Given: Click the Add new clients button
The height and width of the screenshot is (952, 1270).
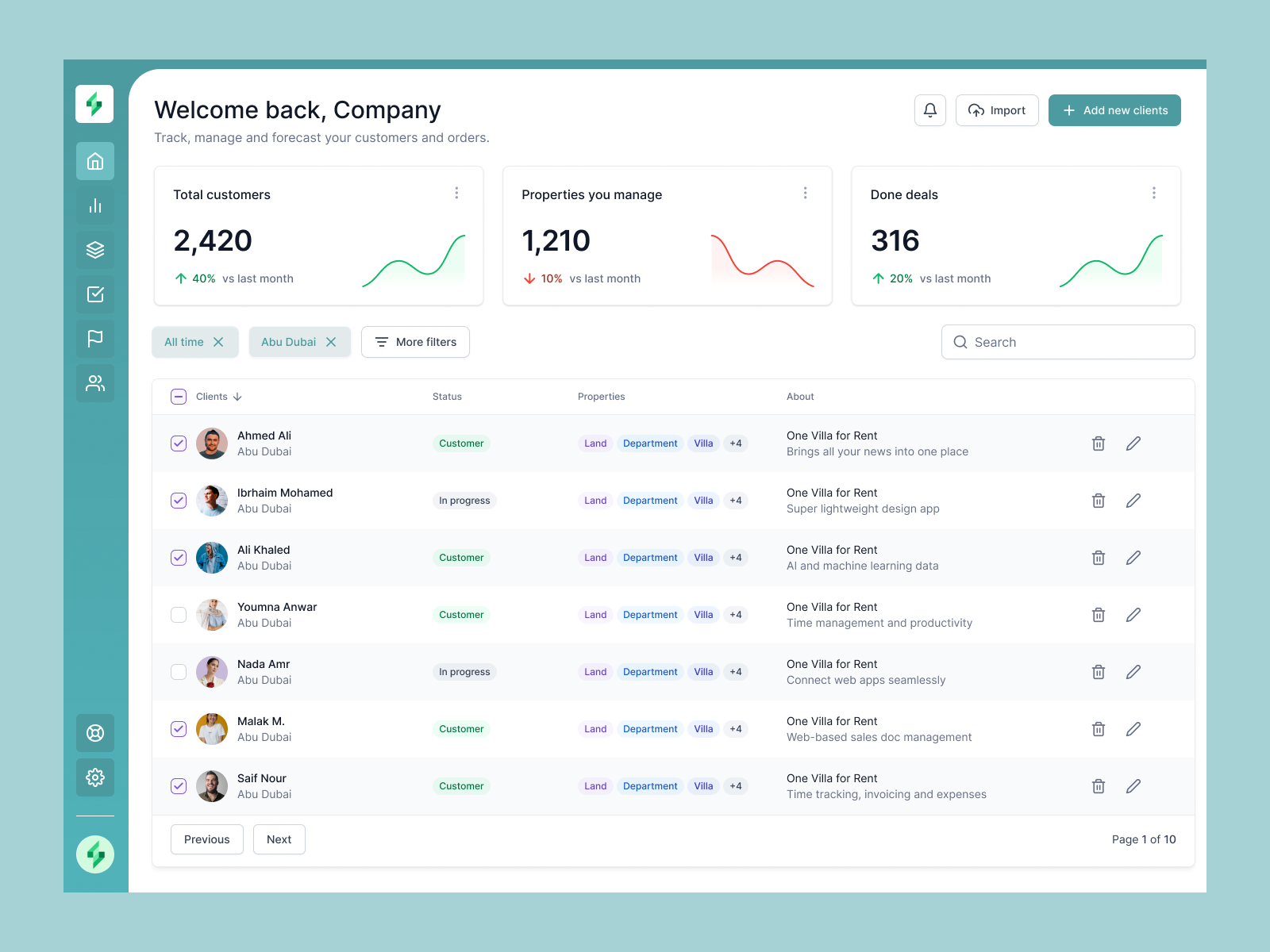Looking at the screenshot, I should tap(1114, 109).
